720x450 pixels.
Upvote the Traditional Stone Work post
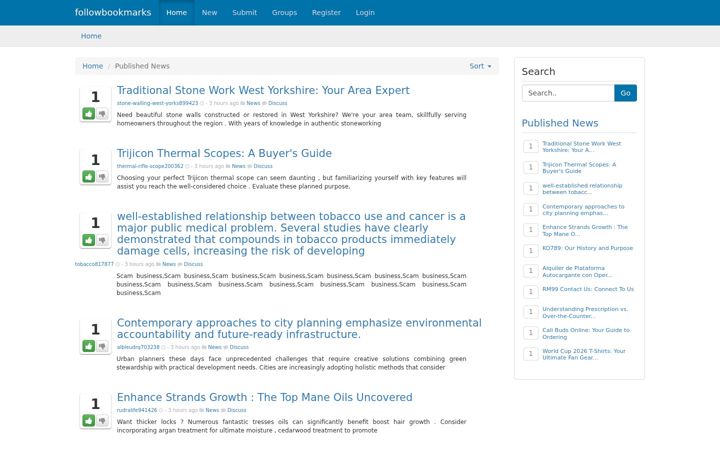click(x=89, y=113)
